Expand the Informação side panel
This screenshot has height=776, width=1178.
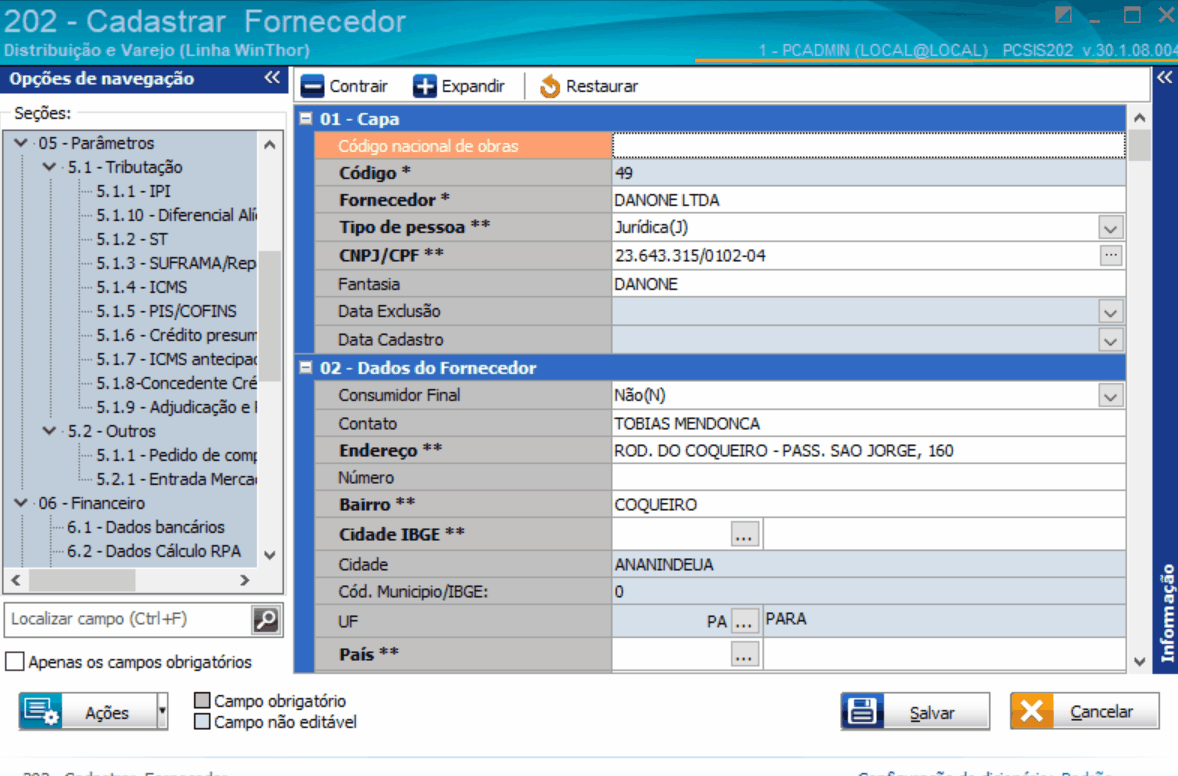click(x=1164, y=77)
